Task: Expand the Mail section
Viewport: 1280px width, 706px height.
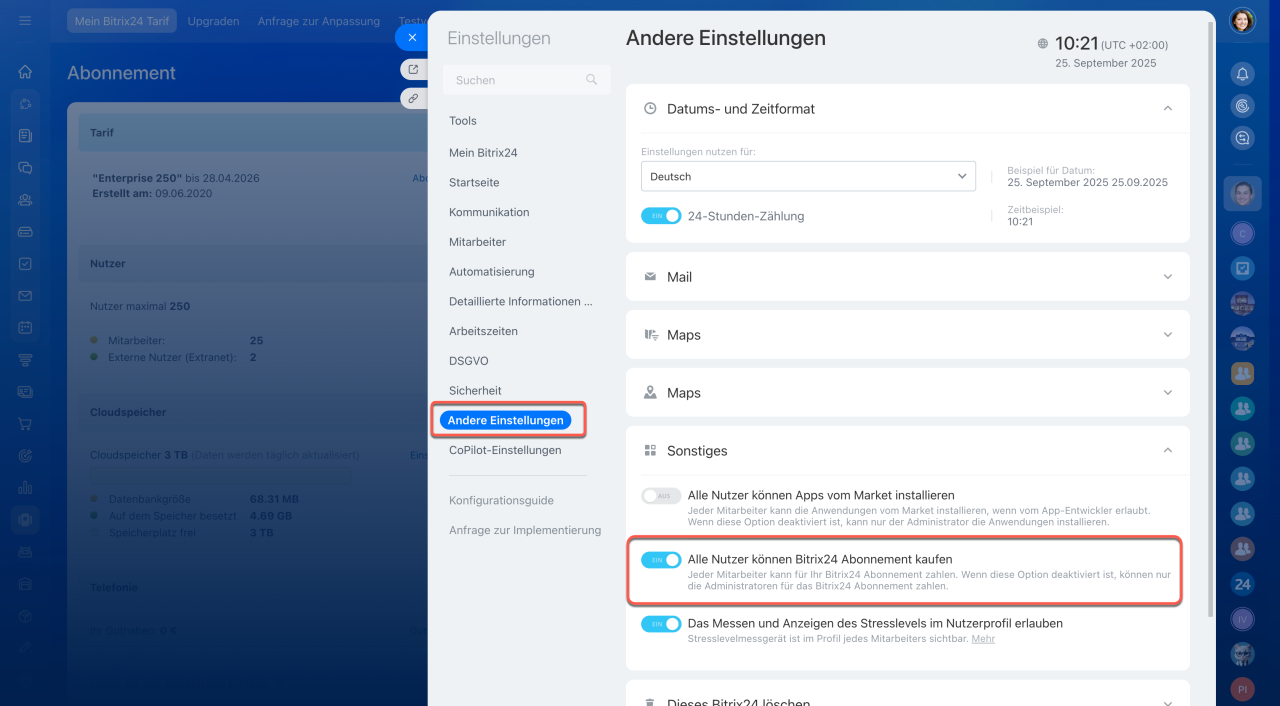Action: 1167,277
